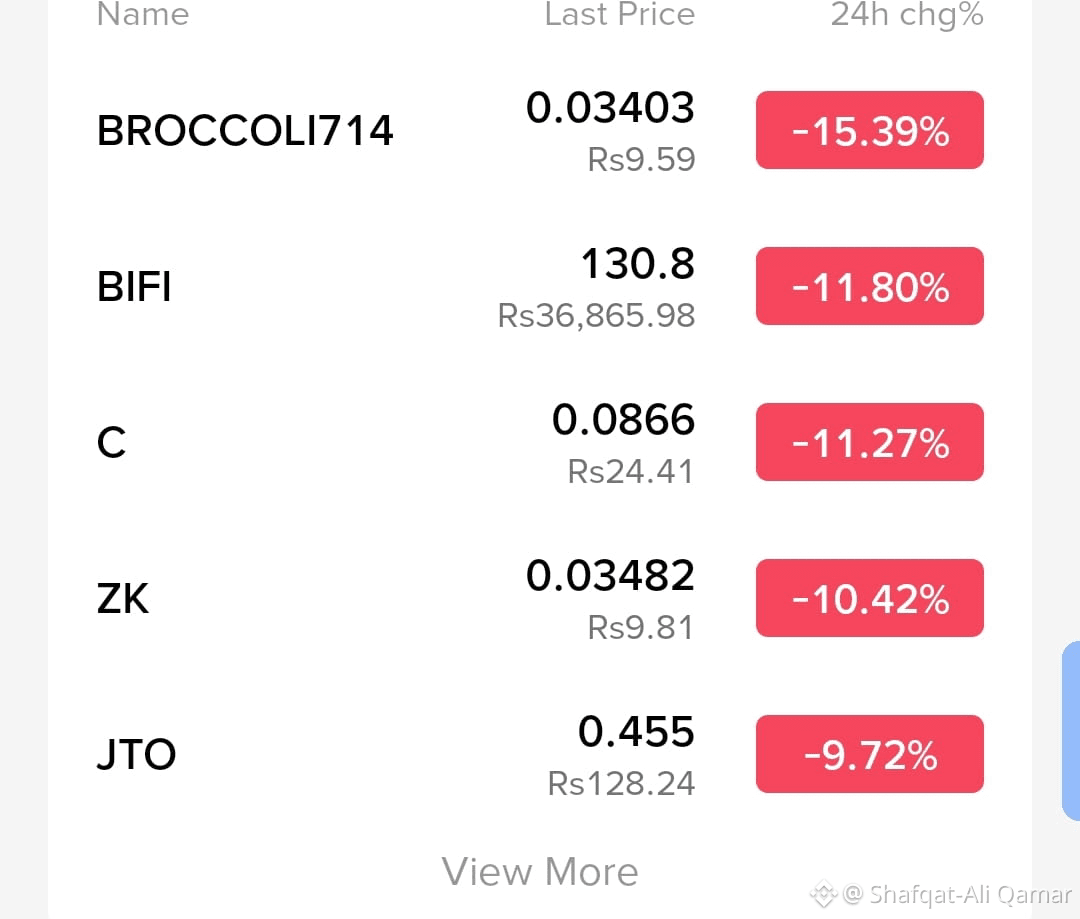Click the -15.39% change badge
The image size is (1080, 919).
(869, 130)
